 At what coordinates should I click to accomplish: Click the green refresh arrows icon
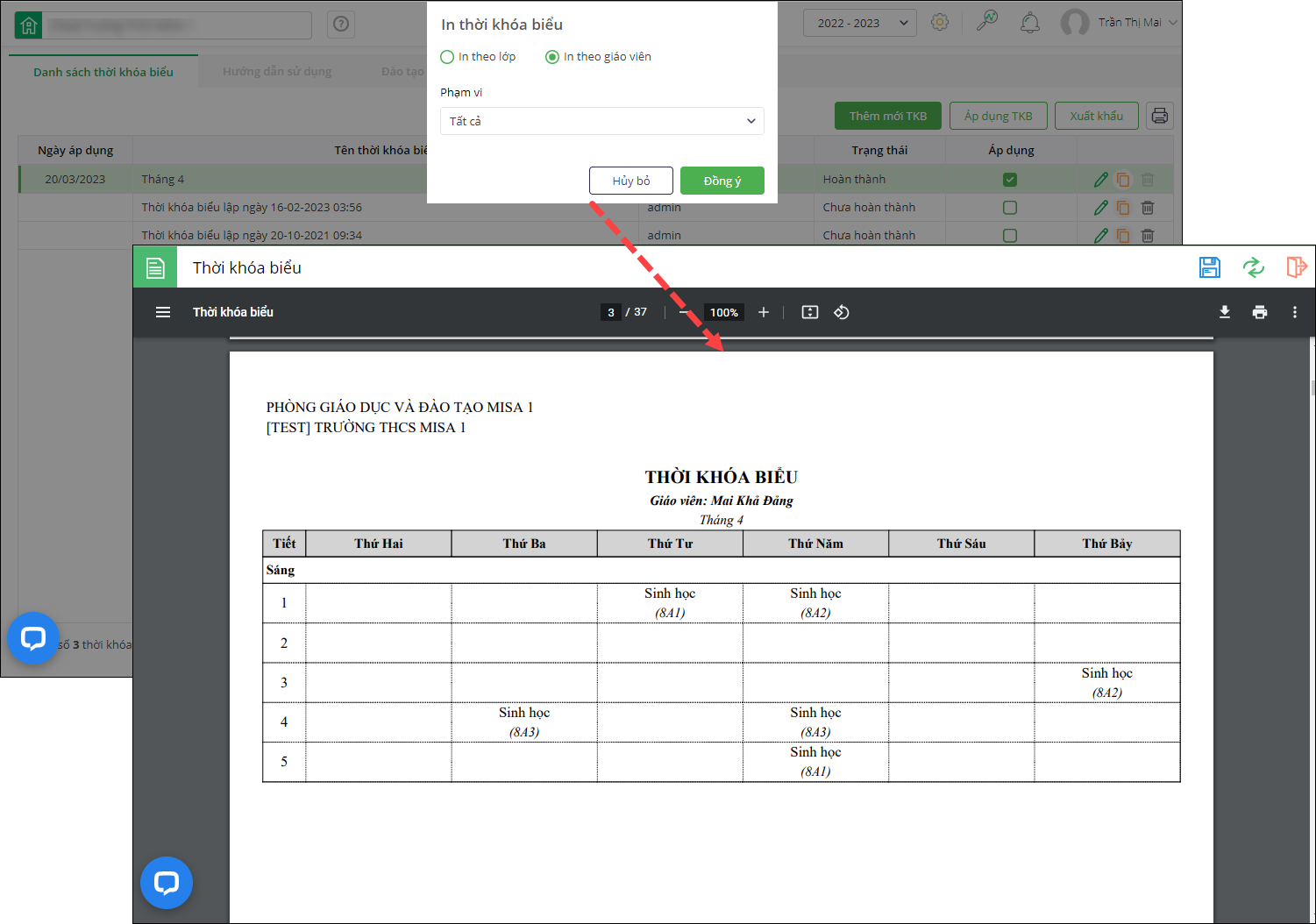click(1253, 267)
